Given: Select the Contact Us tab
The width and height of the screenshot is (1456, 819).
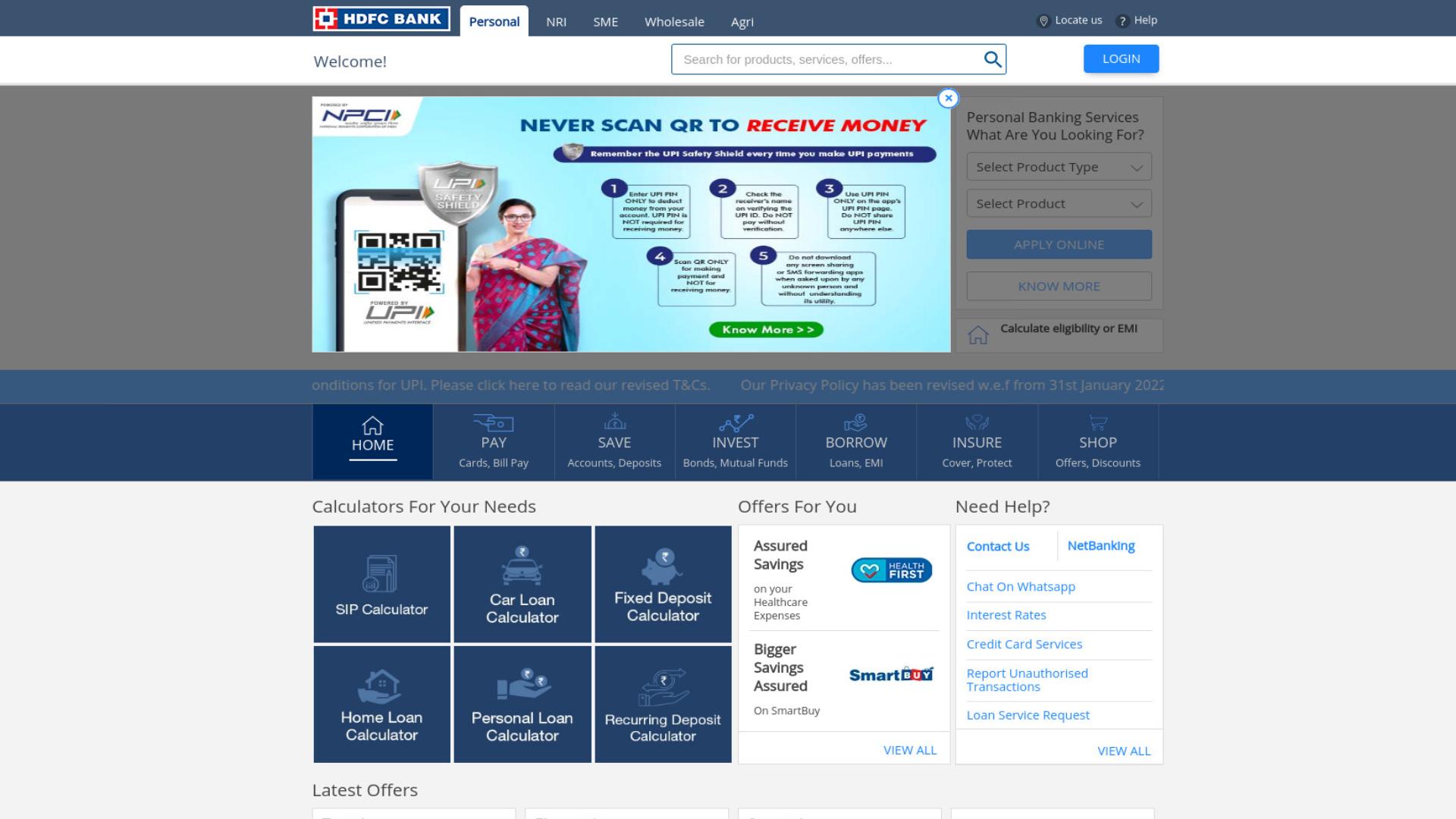Looking at the screenshot, I should pos(998,546).
